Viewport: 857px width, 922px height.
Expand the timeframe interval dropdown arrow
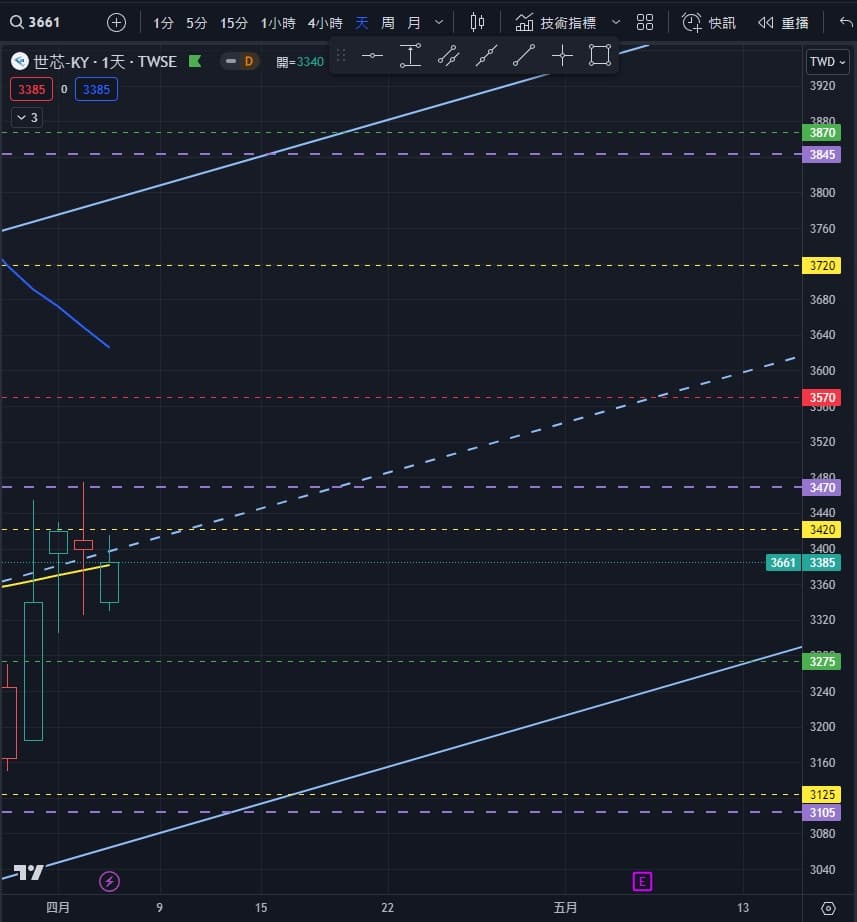[439, 22]
